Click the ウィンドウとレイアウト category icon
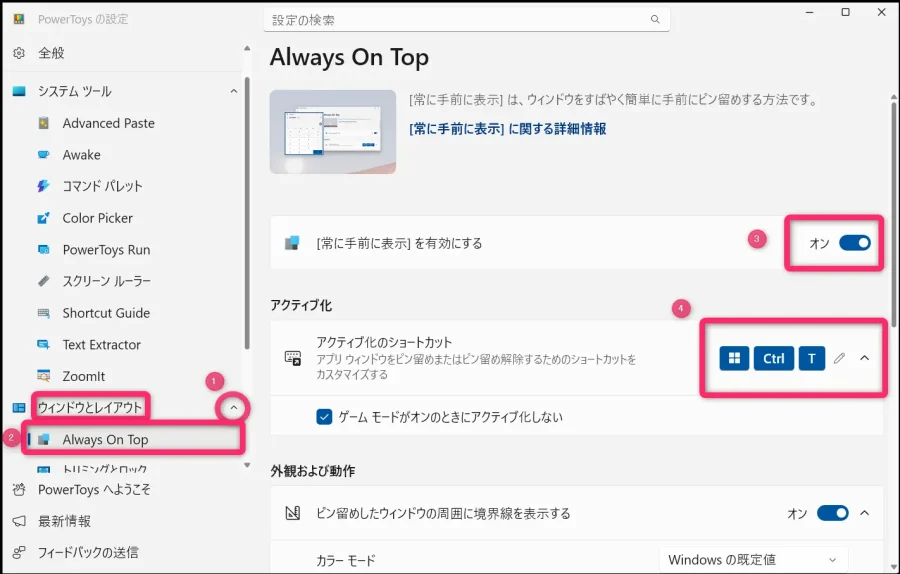Viewport: 900px width, 574px height. click(x=19, y=408)
